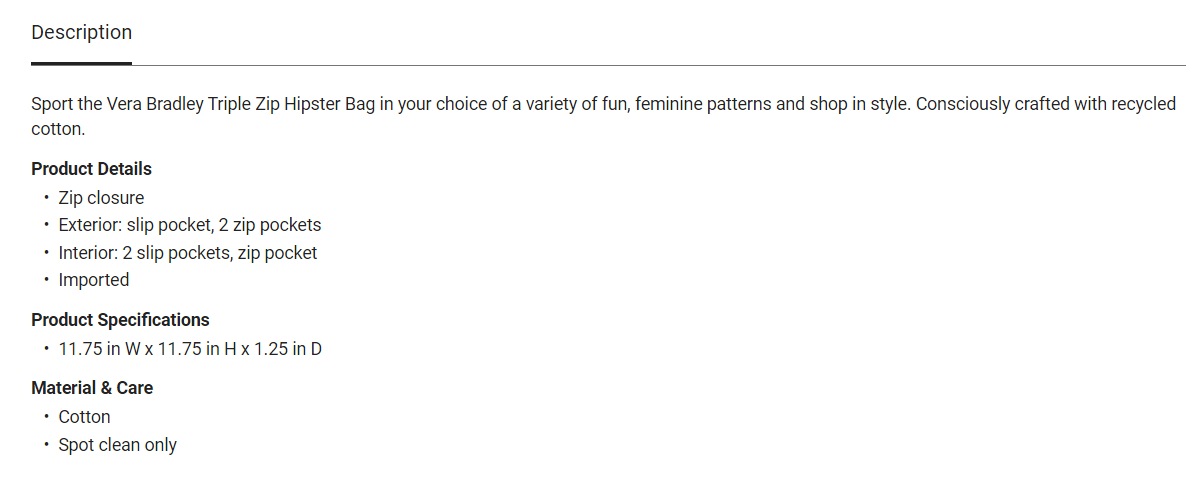
Task: Select the Product Details heading
Action: 91,169
